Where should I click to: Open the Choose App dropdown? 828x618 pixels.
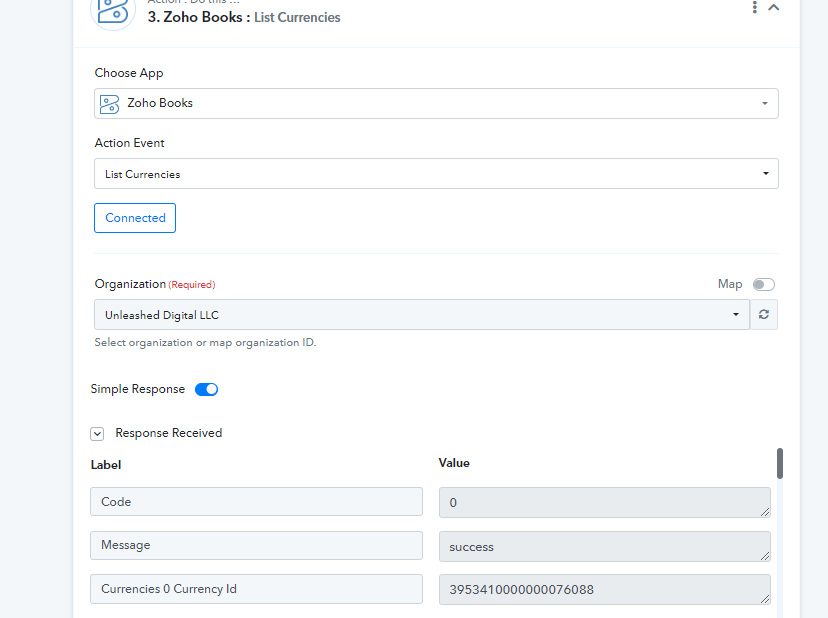(436, 104)
